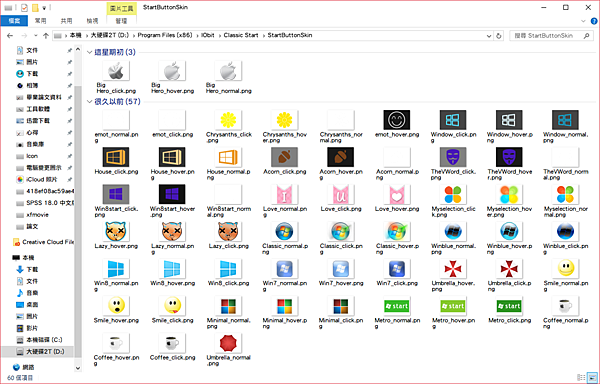The image size is (600, 384).
Task: Switch to the 檢視 ribbon tab
Action: tap(92, 21)
